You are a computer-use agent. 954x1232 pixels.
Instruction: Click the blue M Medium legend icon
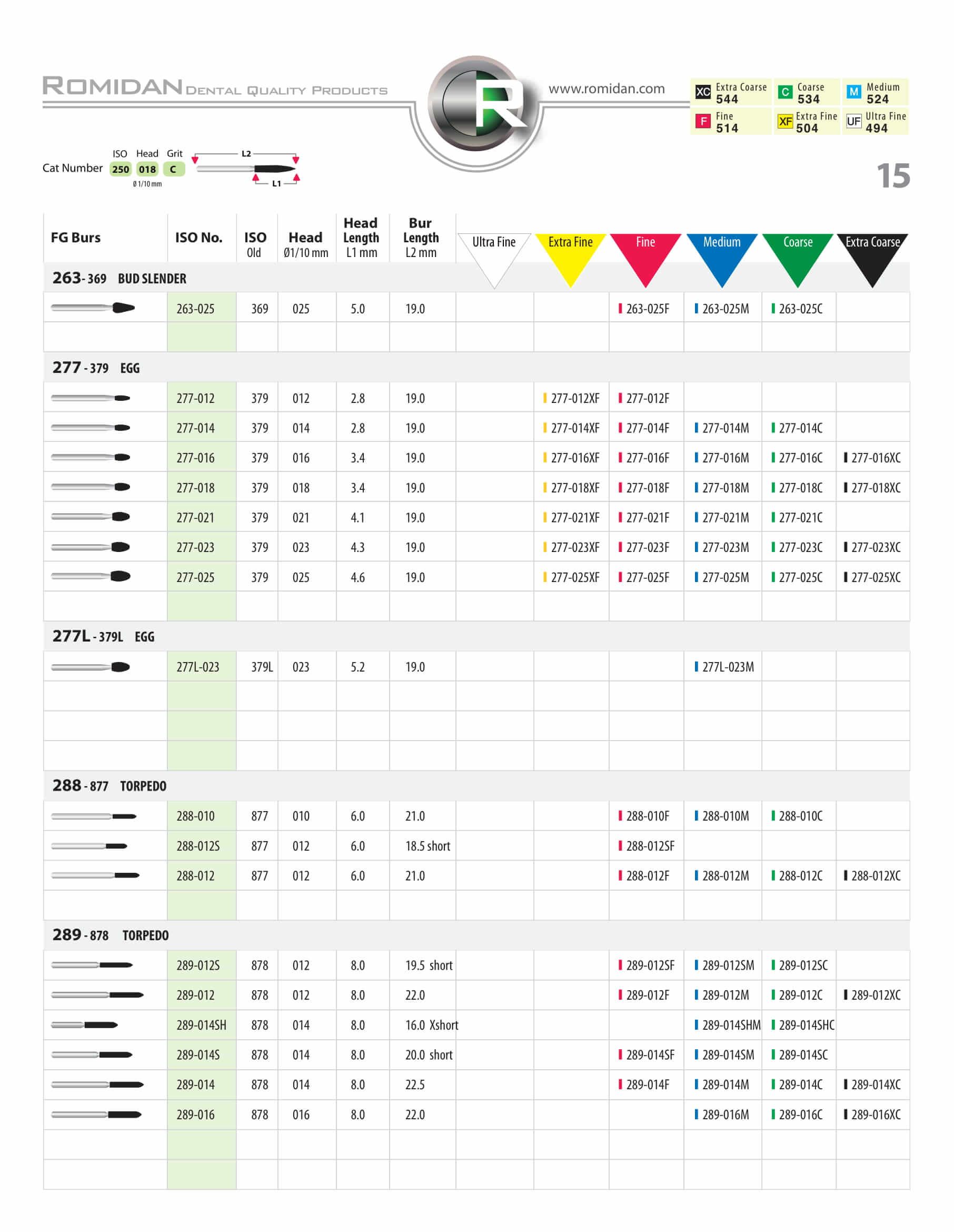click(853, 91)
